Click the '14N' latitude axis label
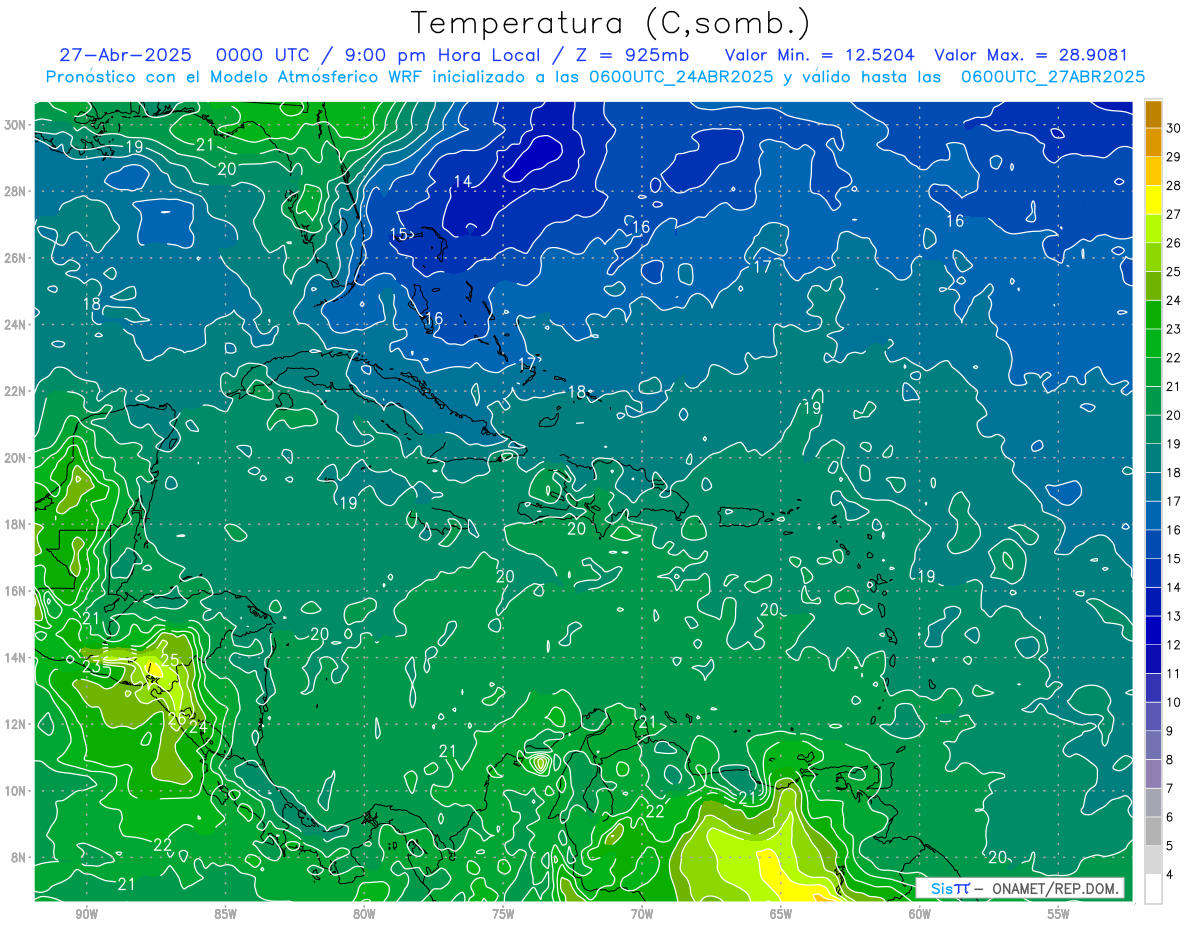The image size is (1200, 927). [x=17, y=658]
